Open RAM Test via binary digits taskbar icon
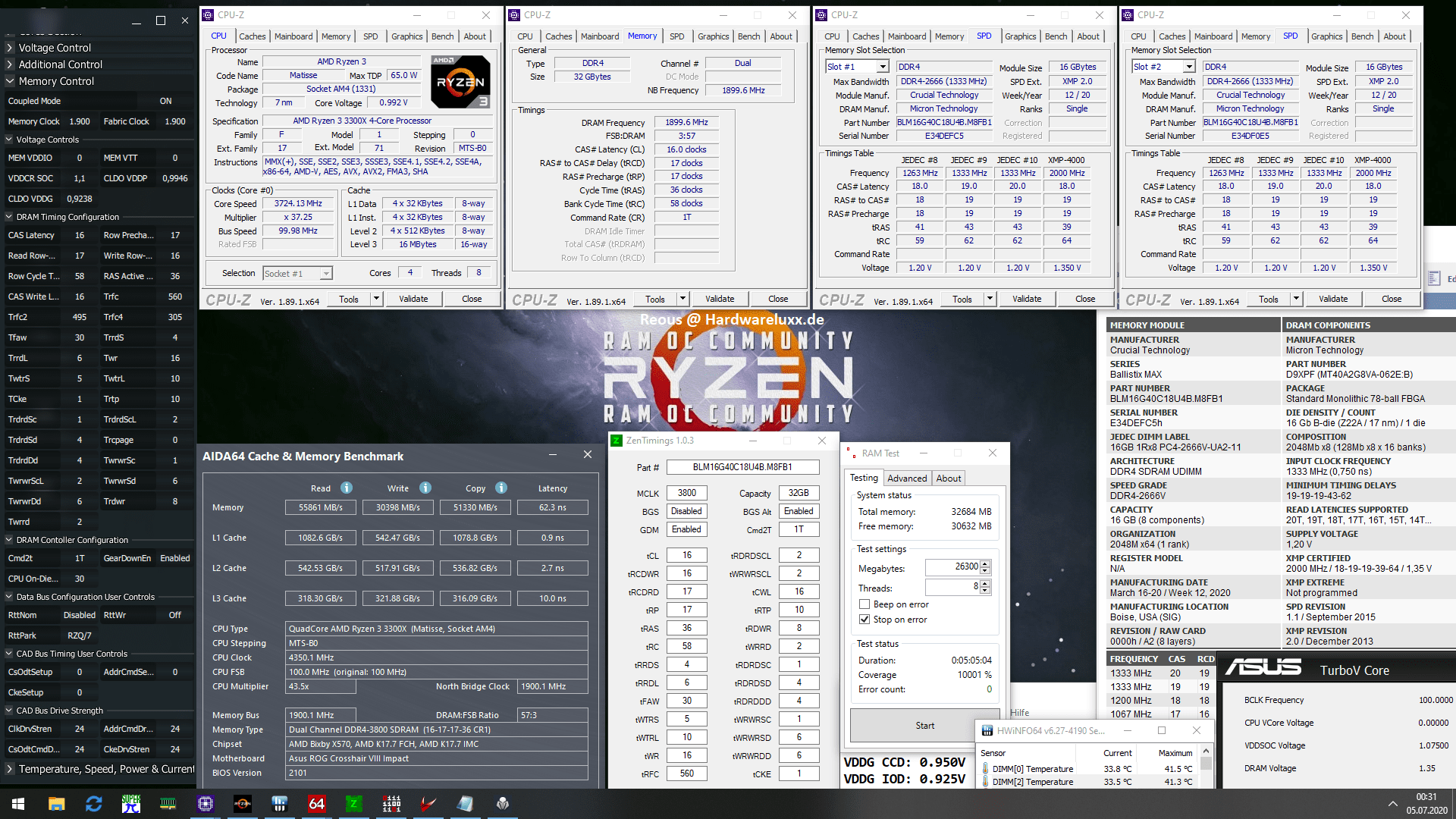Image resolution: width=1456 pixels, height=819 pixels. tap(391, 804)
